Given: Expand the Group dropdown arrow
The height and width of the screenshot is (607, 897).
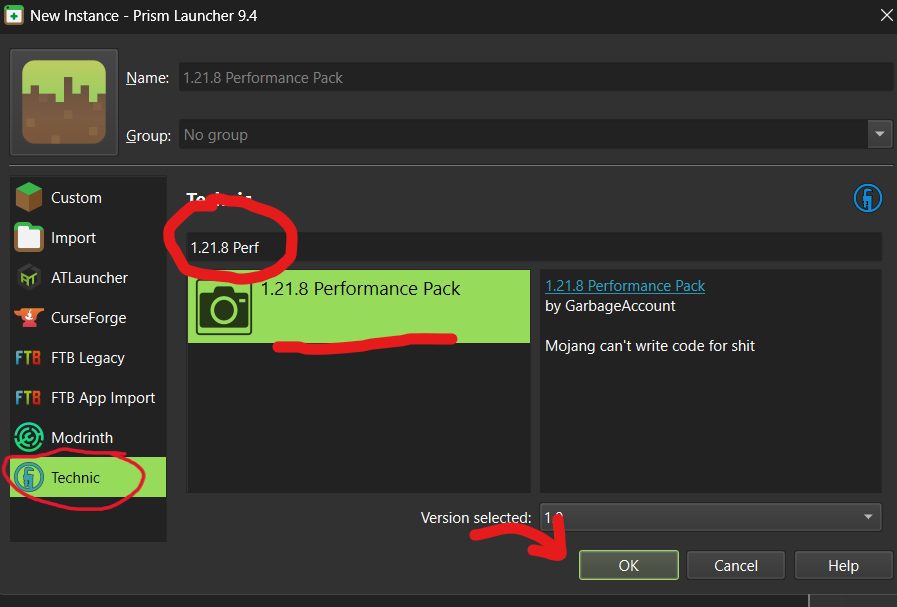Looking at the screenshot, I should click(880, 134).
